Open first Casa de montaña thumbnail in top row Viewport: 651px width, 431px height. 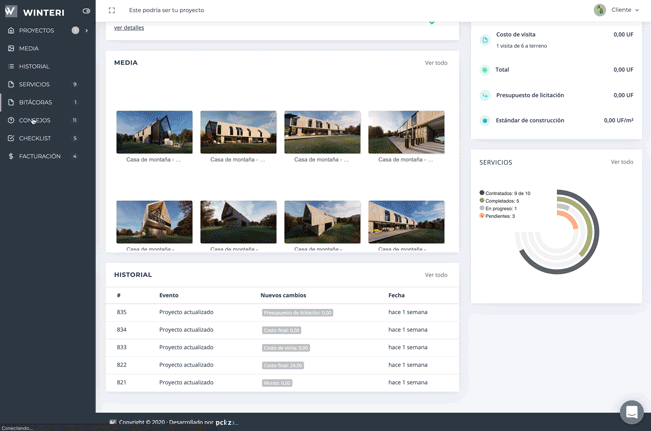154,132
